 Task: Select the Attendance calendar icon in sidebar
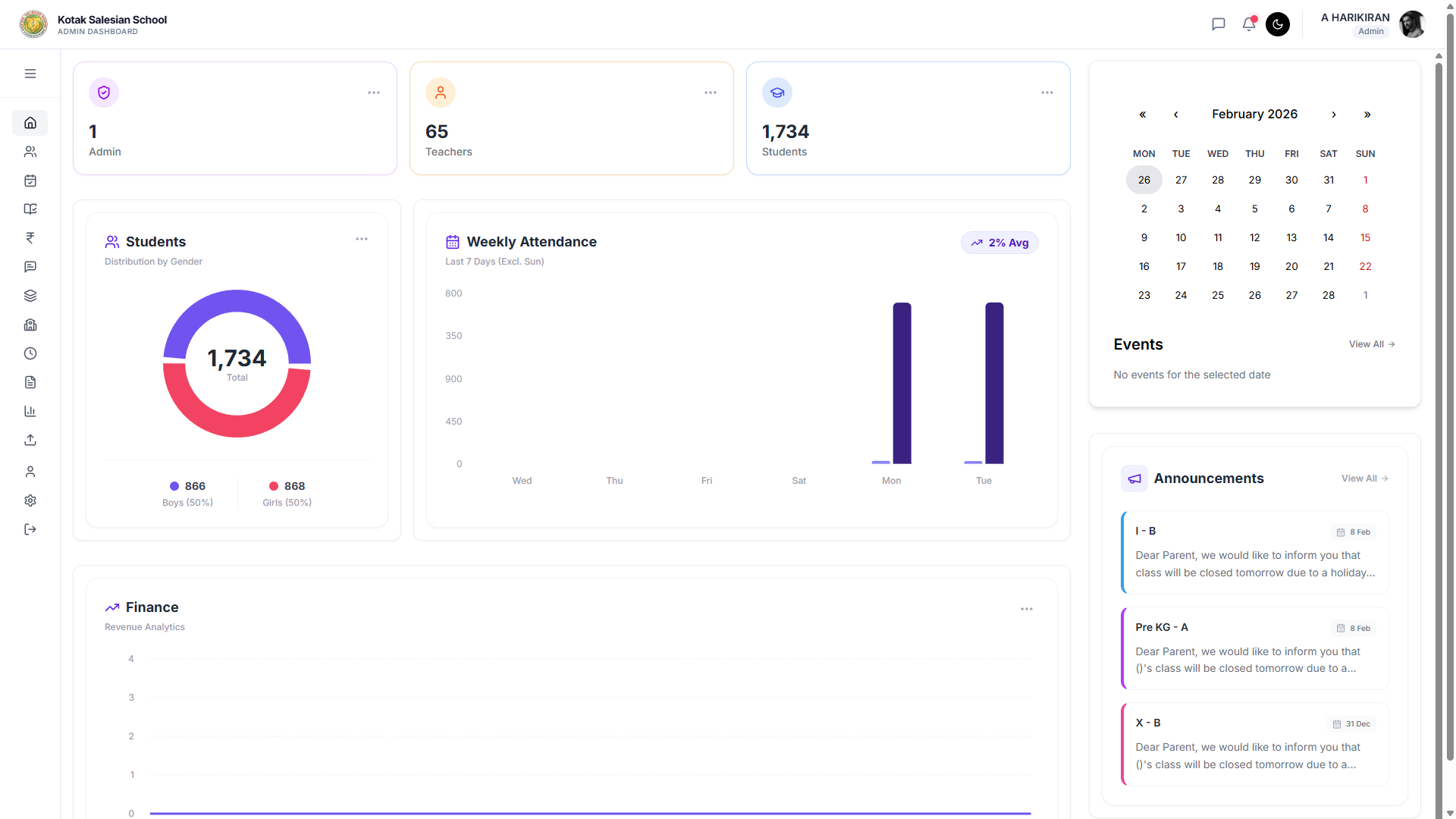coord(30,180)
